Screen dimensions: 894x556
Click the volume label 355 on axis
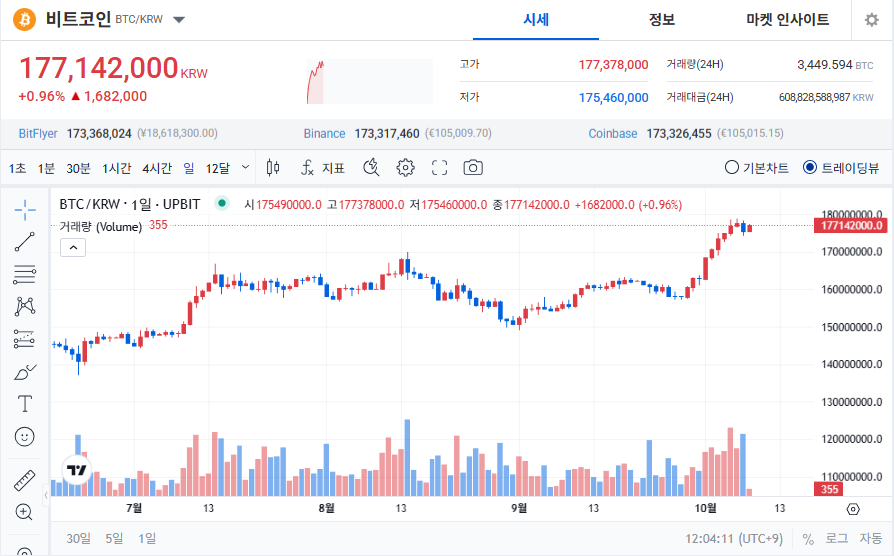click(x=830, y=489)
